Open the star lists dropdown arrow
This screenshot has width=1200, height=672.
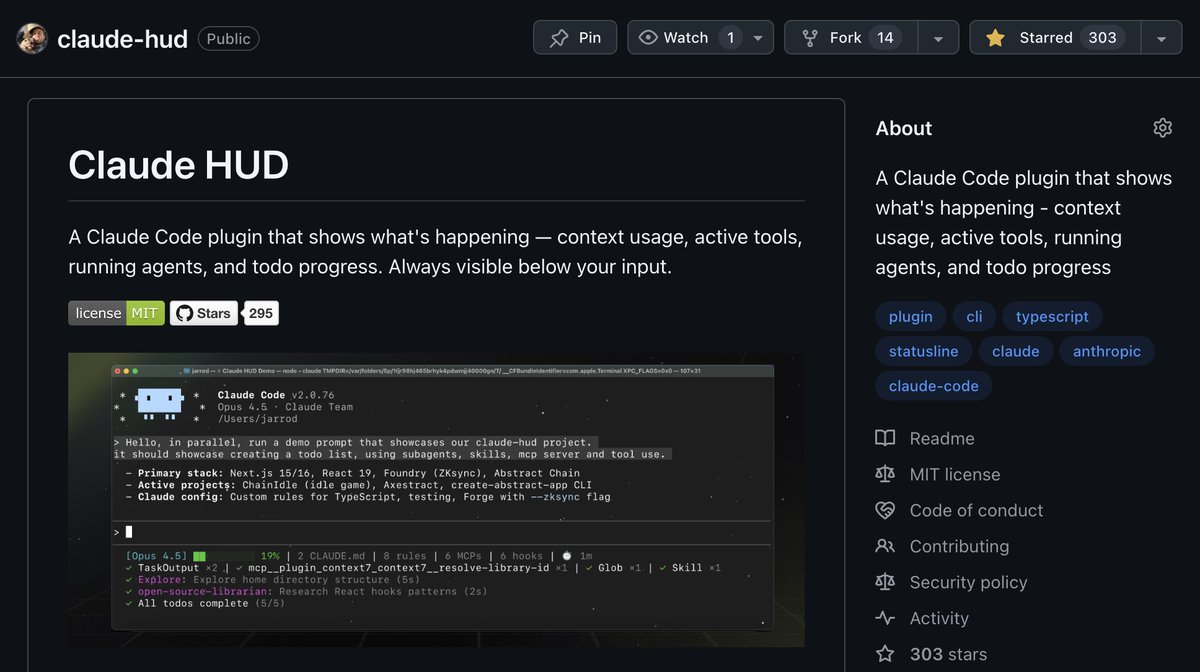tap(1161, 38)
